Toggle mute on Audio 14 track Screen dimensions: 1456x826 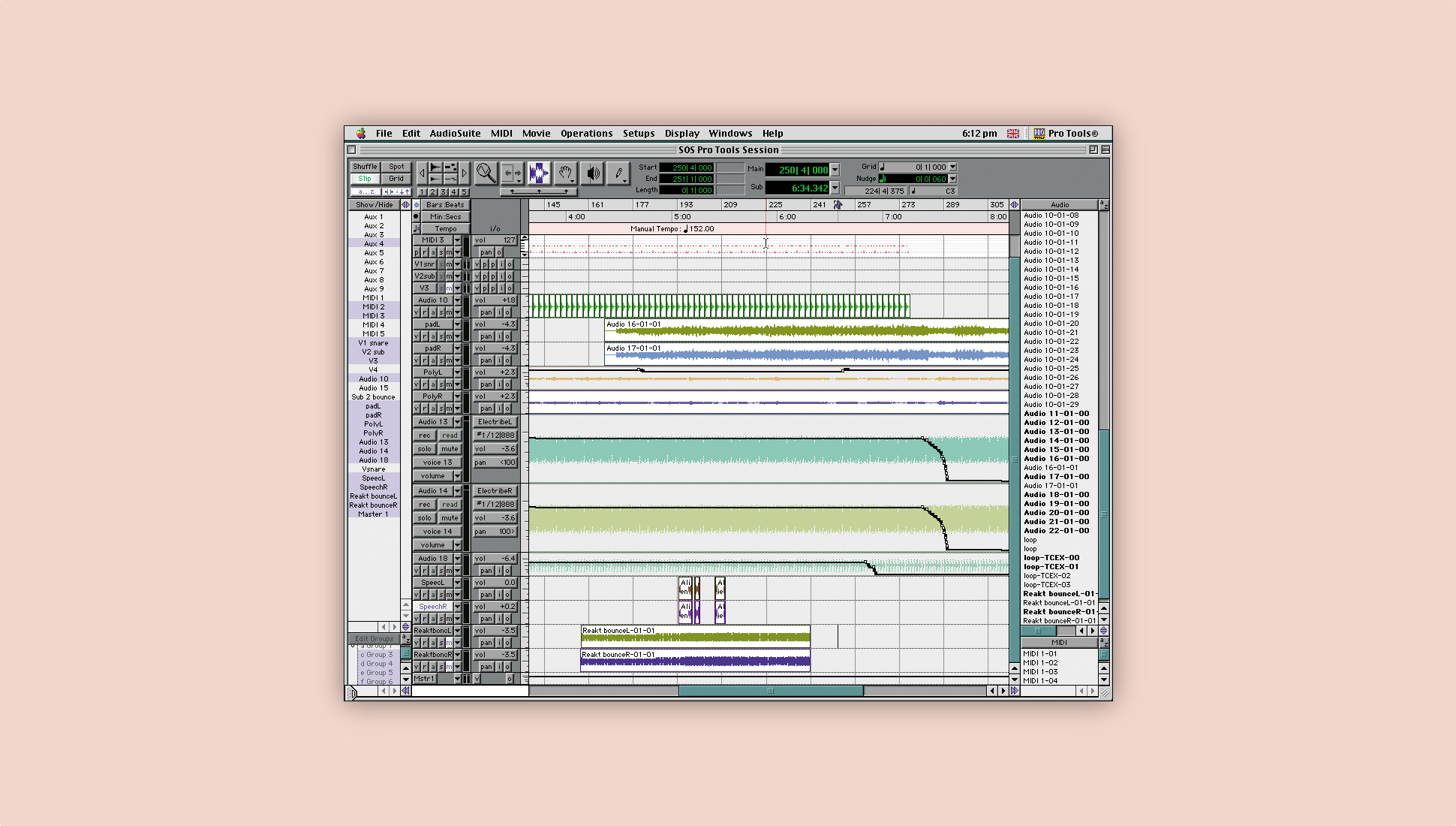450,518
